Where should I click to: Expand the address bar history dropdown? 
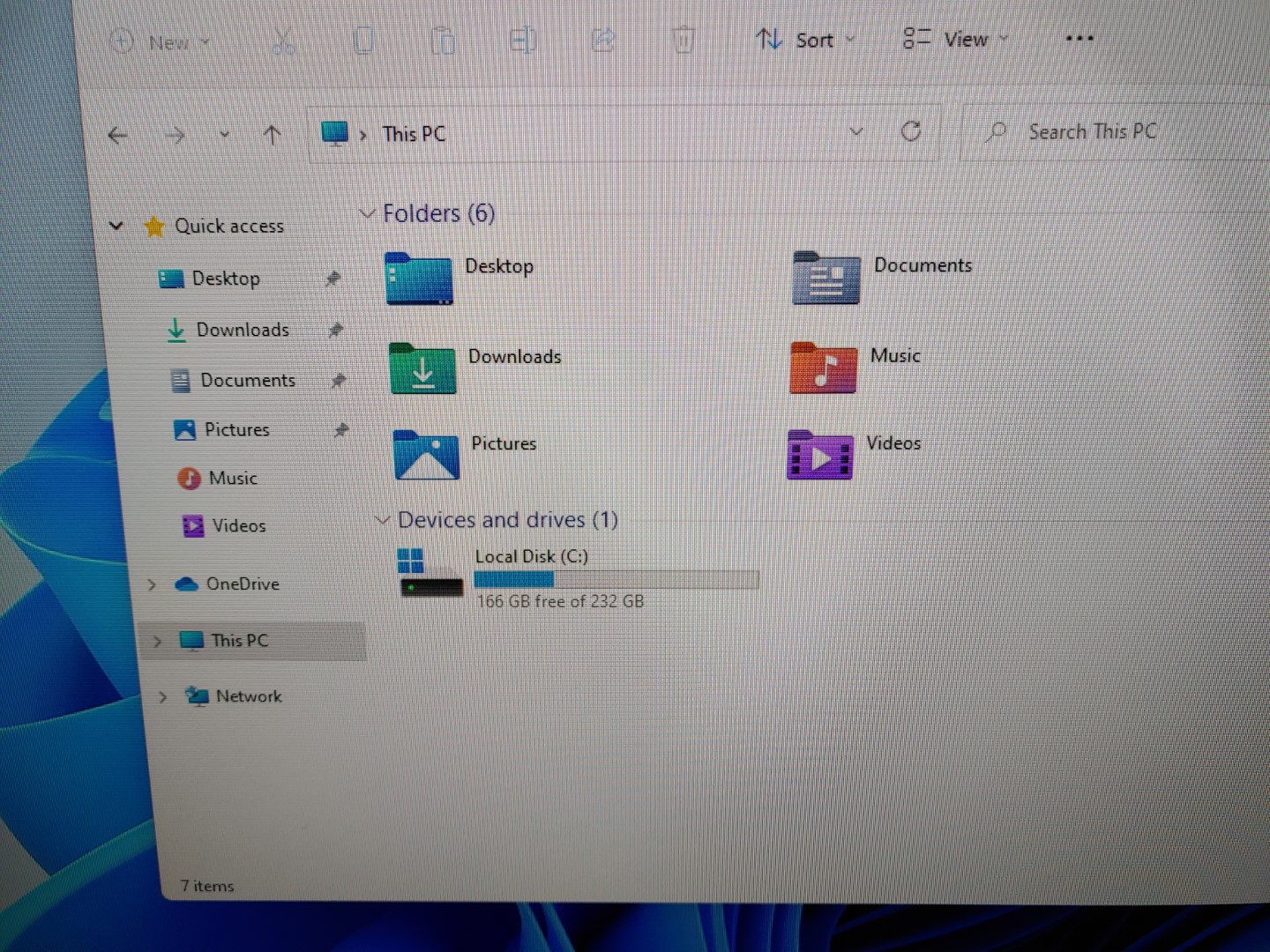click(x=855, y=132)
